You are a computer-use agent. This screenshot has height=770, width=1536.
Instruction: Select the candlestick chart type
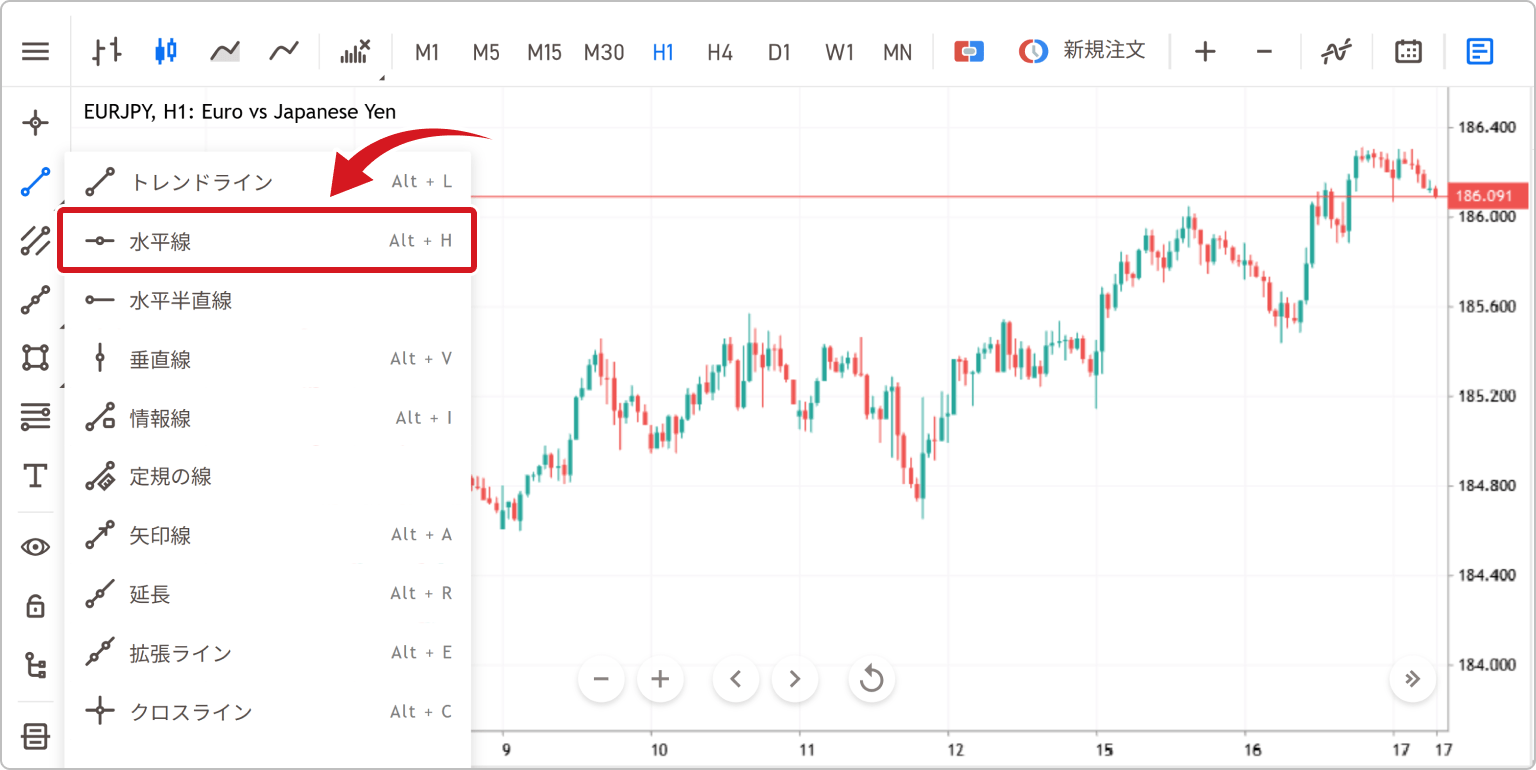[x=166, y=51]
